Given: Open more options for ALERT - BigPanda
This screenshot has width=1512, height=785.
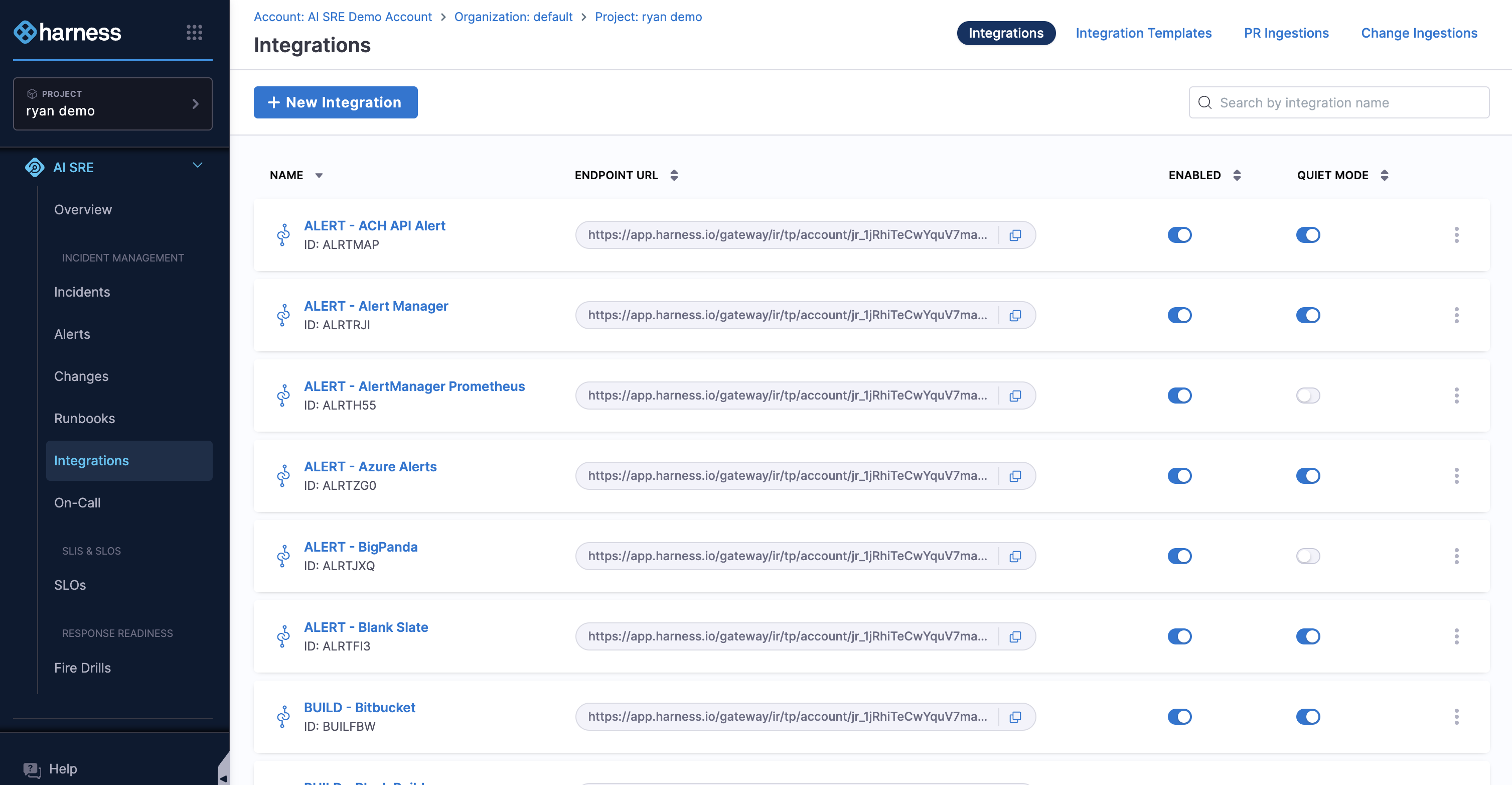Looking at the screenshot, I should coord(1456,556).
